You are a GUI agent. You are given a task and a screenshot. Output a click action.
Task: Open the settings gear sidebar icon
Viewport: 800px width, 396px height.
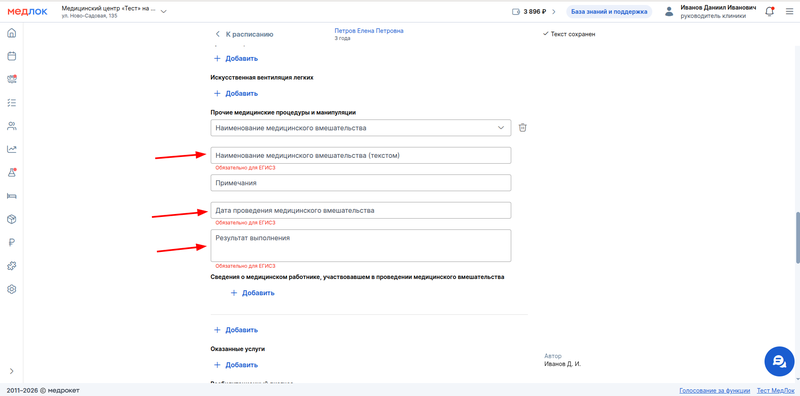click(x=11, y=289)
